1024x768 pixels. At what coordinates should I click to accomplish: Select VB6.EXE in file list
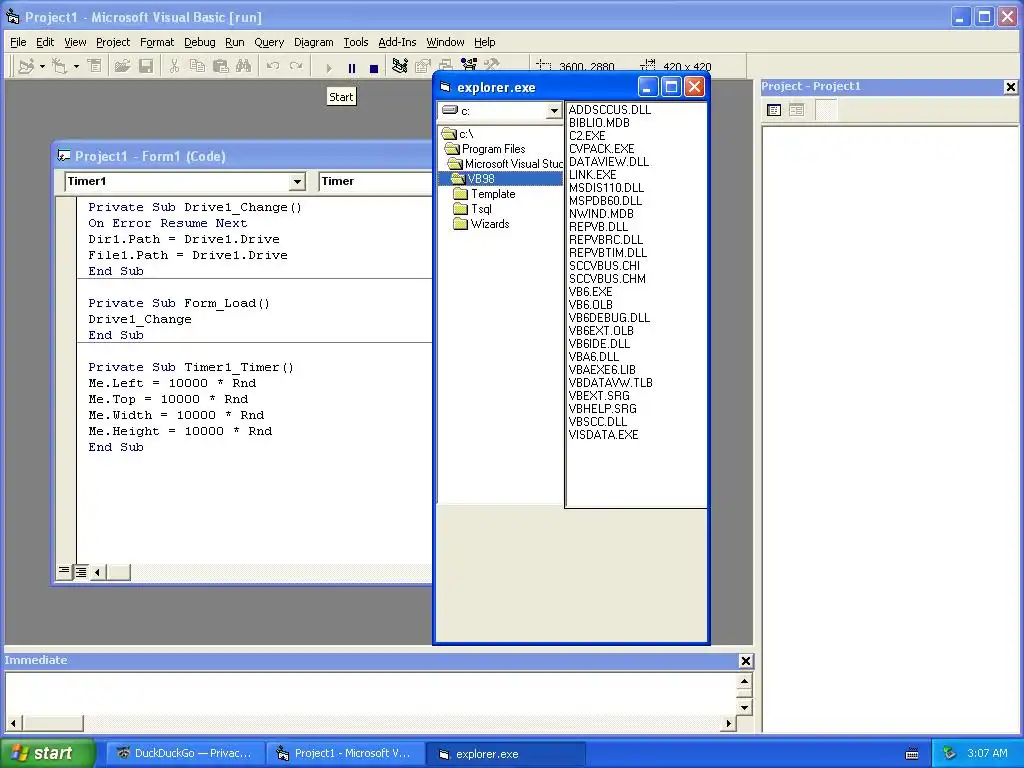point(590,292)
